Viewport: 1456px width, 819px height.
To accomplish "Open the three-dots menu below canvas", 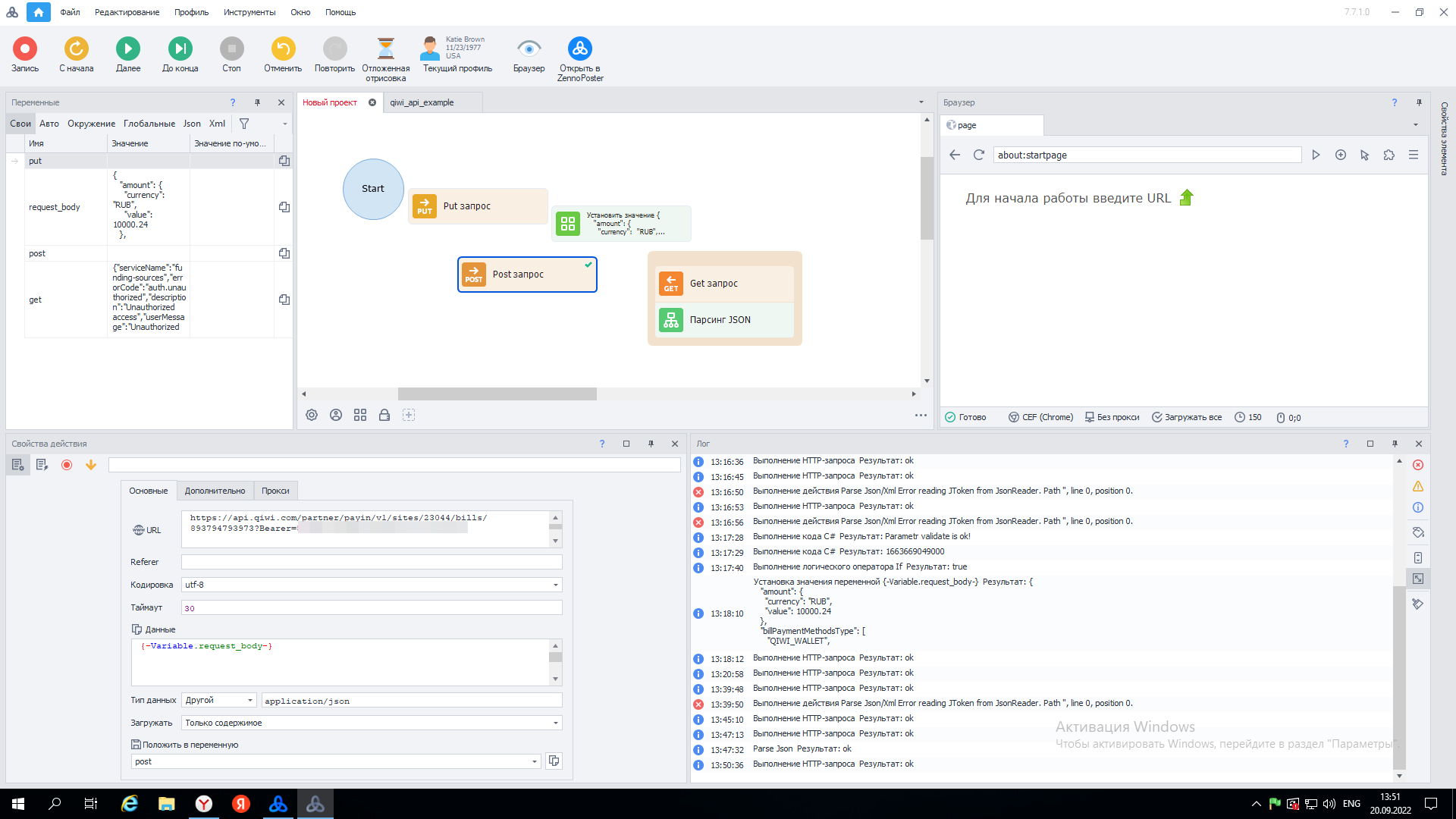I will point(921,415).
